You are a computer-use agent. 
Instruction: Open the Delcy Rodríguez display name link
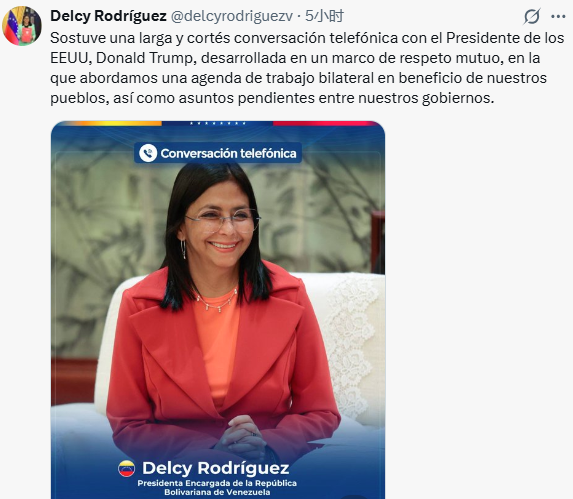[108, 16]
